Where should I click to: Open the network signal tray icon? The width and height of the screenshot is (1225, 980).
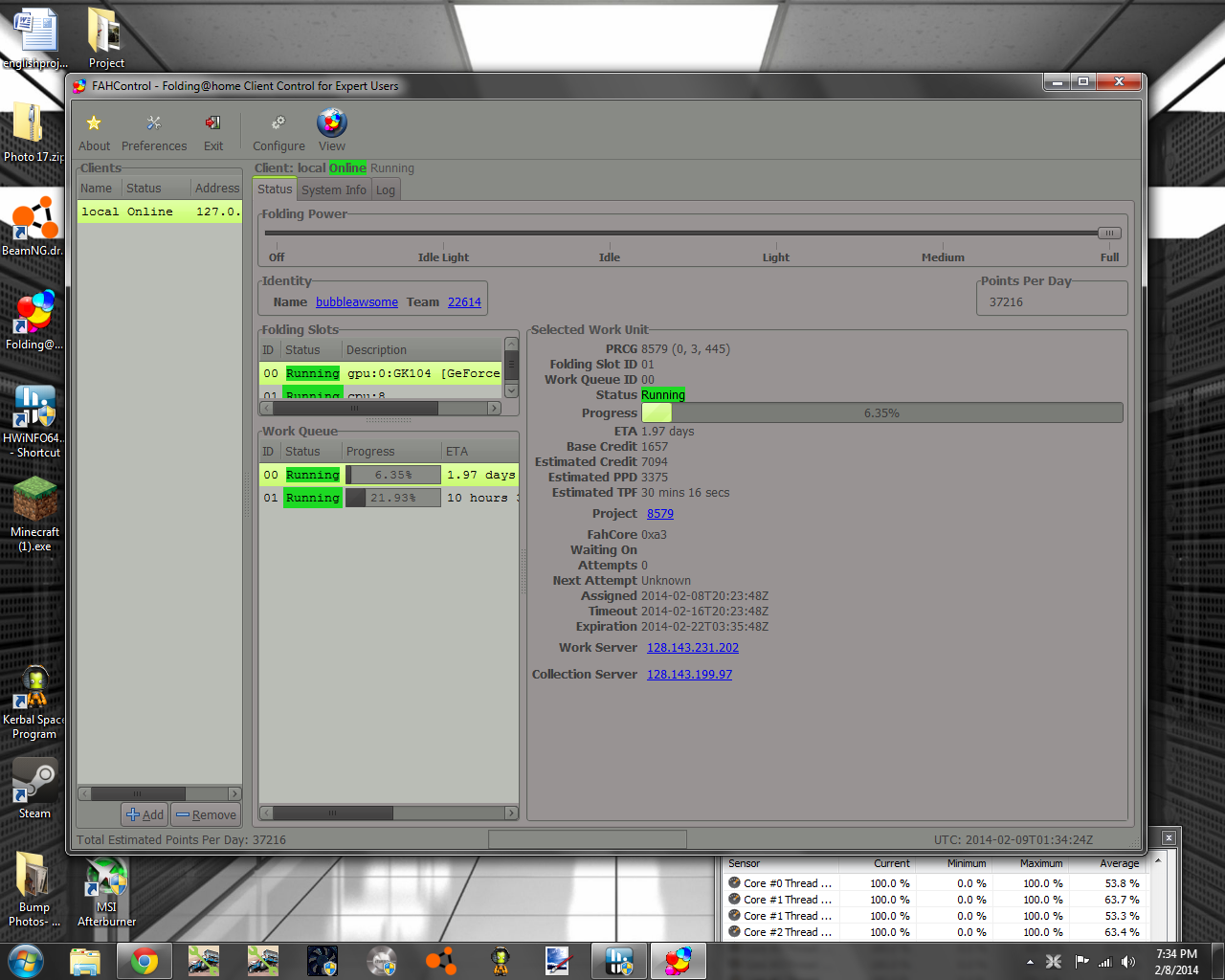click(x=1105, y=962)
